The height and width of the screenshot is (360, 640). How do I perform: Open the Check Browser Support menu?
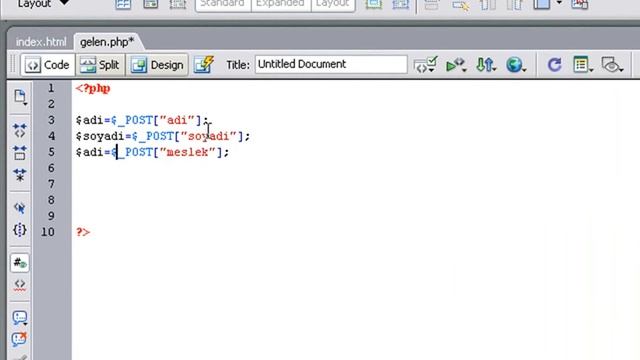pos(425,65)
